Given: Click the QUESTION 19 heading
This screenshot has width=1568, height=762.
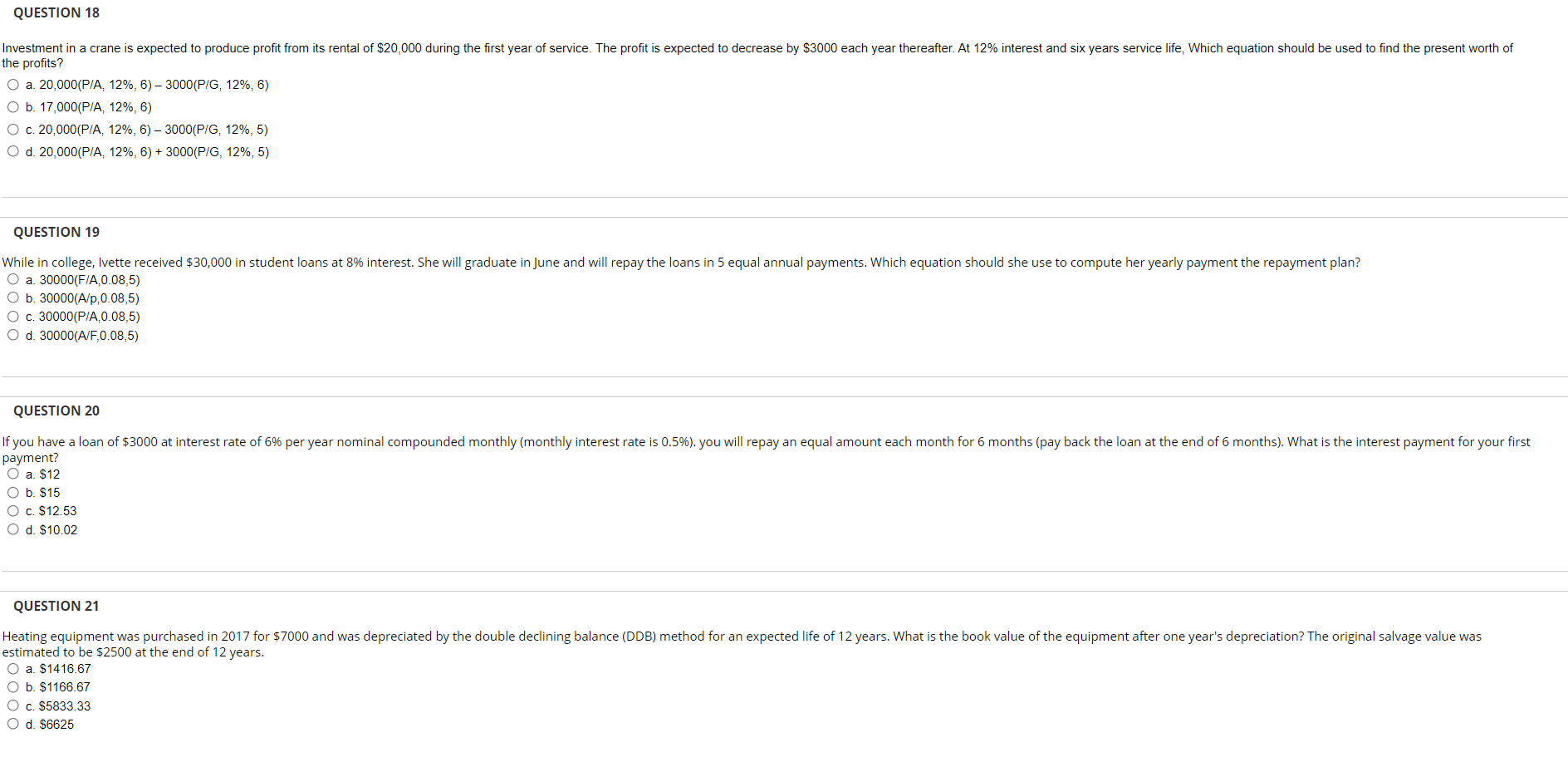Looking at the screenshot, I should click(56, 232).
